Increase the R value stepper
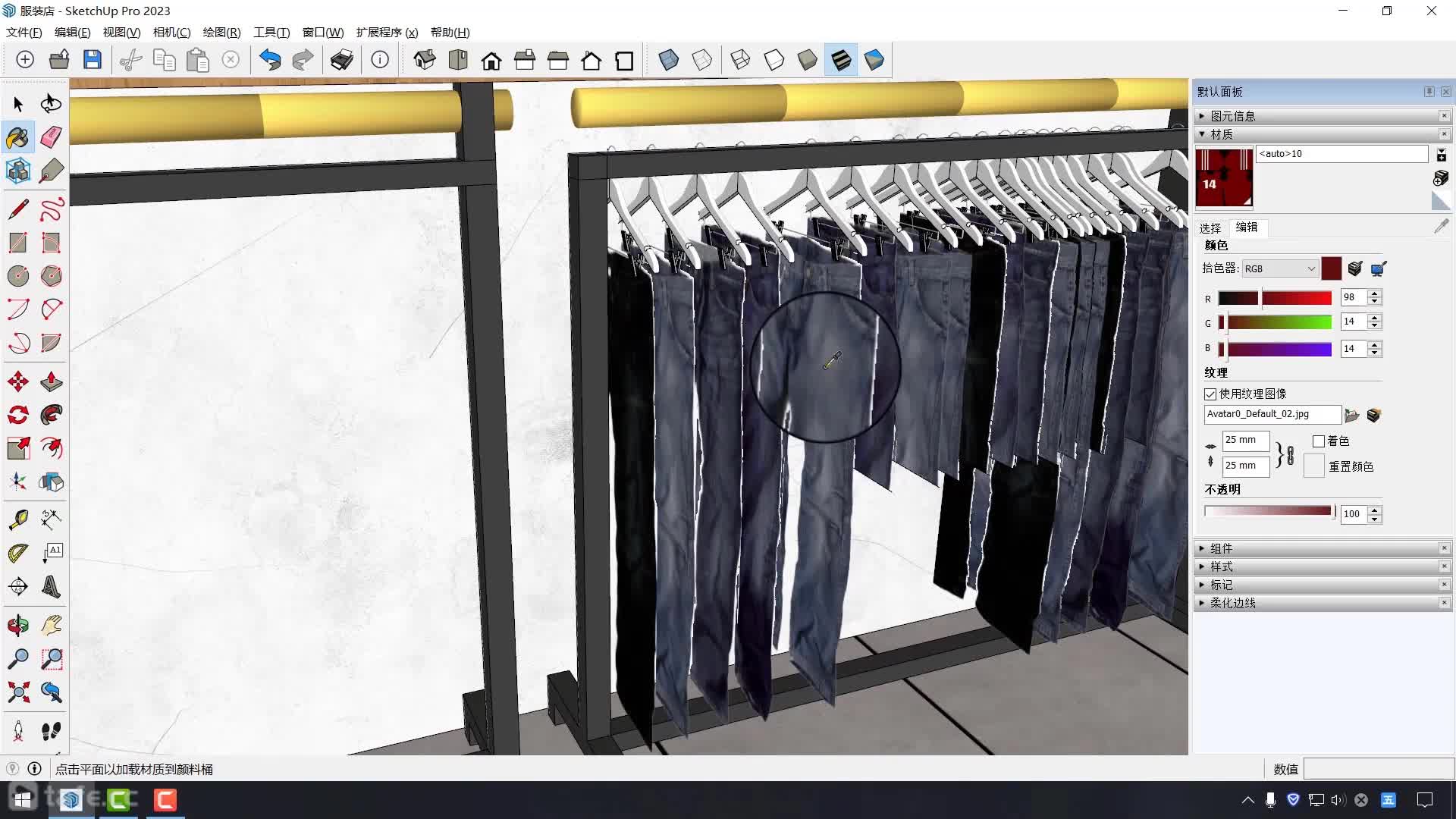The width and height of the screenshot is (1456, 819). (1375, 293)
